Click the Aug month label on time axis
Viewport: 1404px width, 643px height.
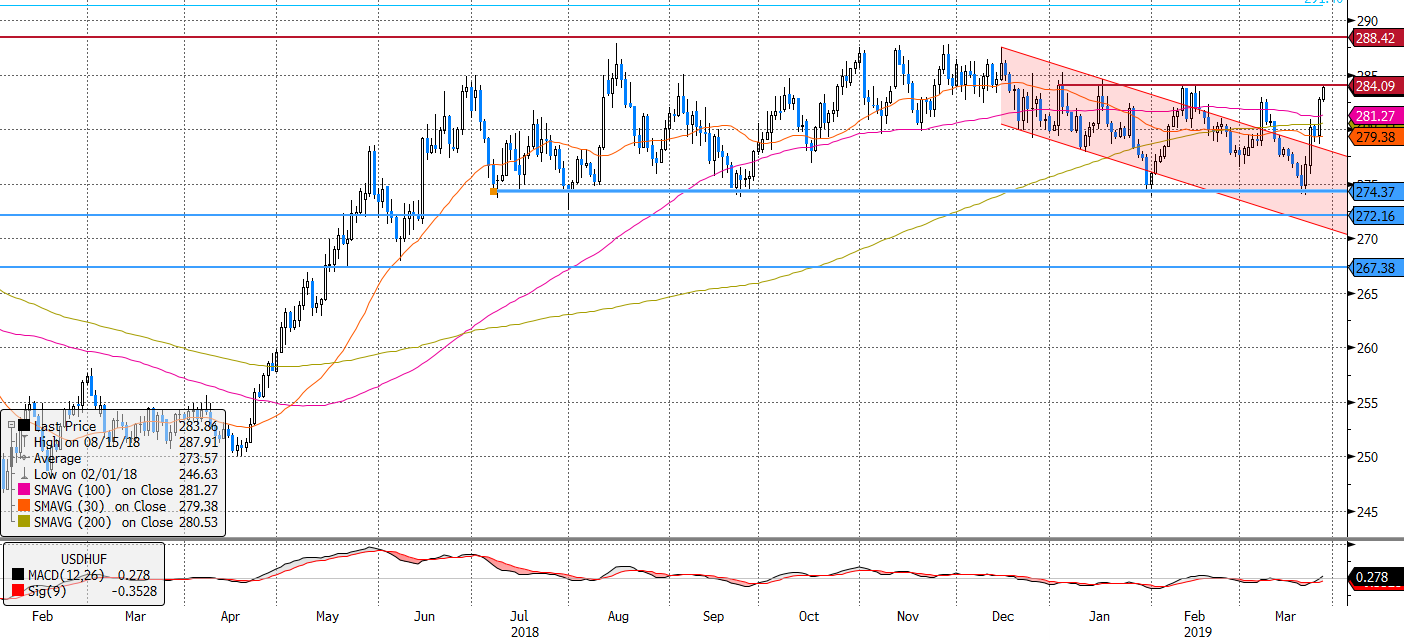point(617,618)
